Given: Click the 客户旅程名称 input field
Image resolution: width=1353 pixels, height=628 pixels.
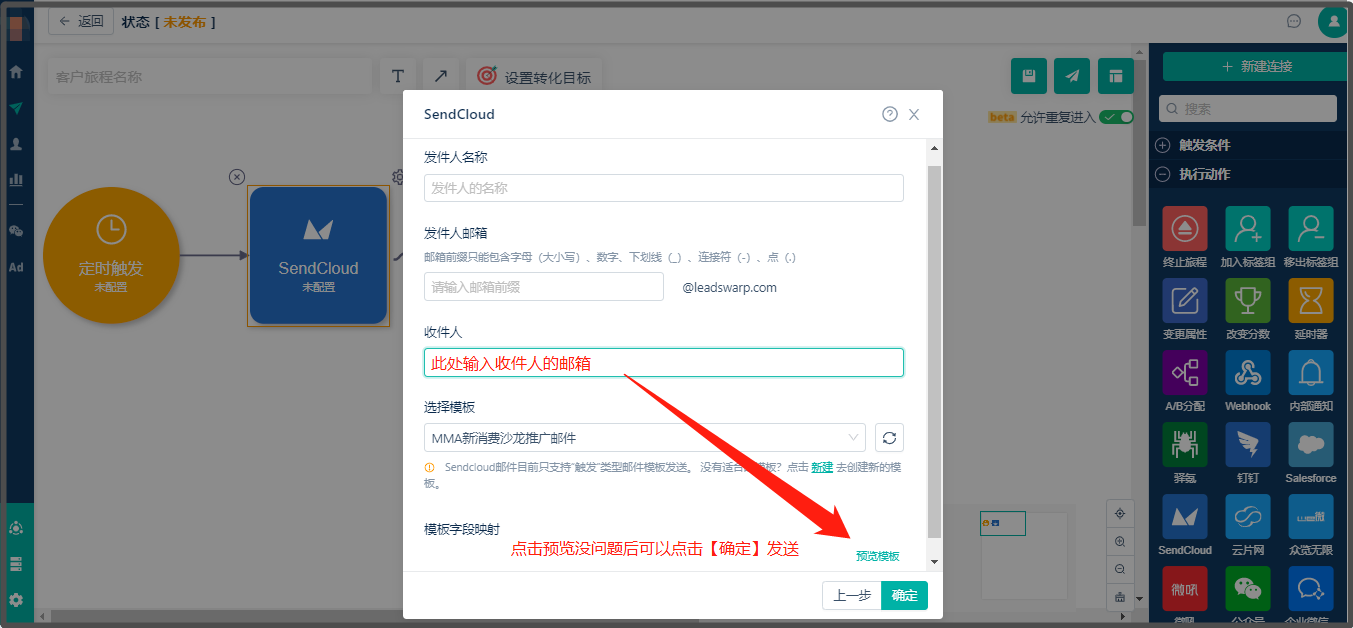Looking at the screenshot, I should click(209, 76).
